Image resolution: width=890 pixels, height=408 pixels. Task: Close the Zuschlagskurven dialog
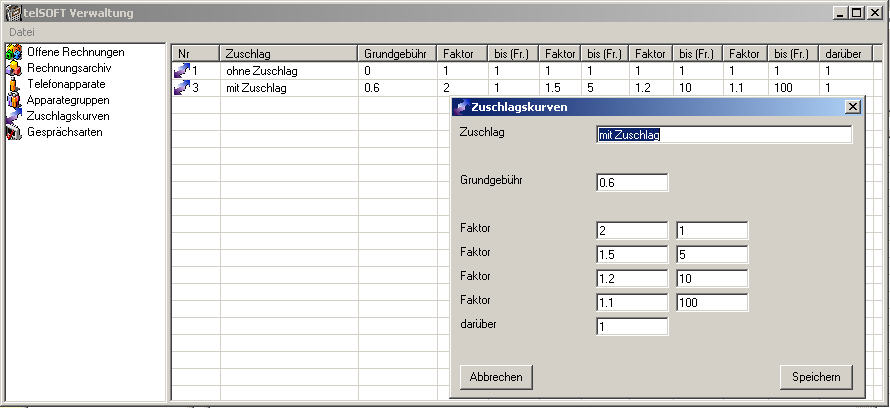pos(853,107)
